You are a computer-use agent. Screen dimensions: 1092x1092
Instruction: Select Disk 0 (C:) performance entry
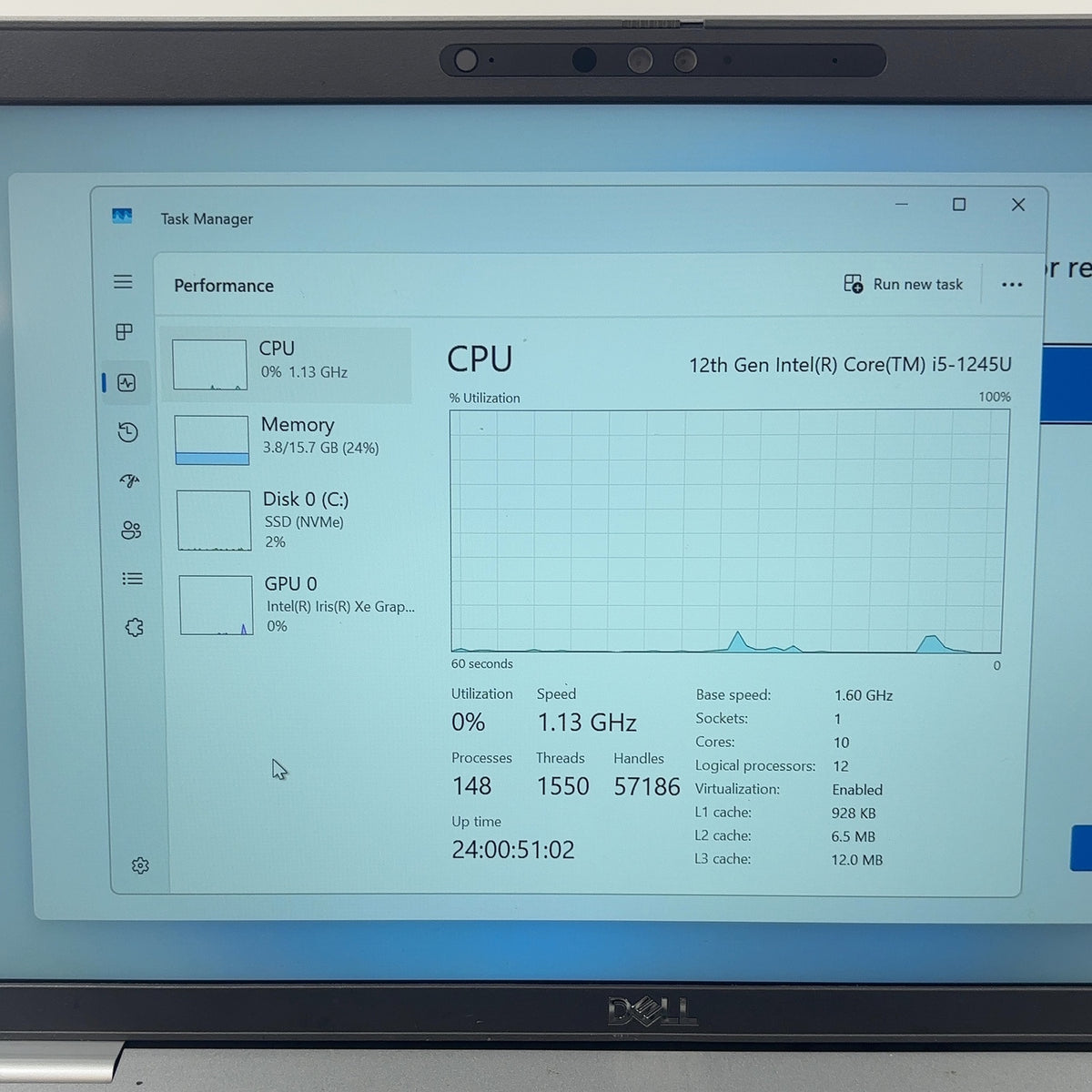pos(291,520)
